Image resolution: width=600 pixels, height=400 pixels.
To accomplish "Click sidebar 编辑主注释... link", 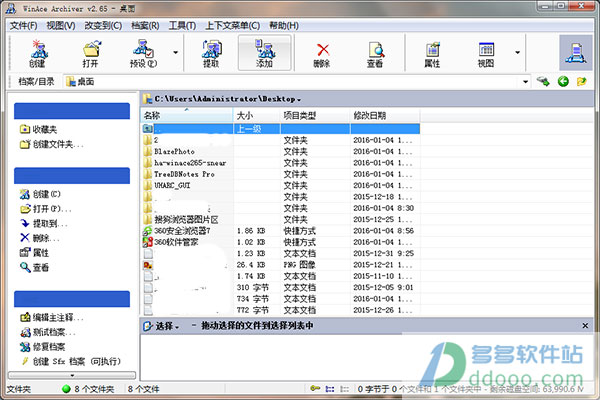I will click(52, 317).
